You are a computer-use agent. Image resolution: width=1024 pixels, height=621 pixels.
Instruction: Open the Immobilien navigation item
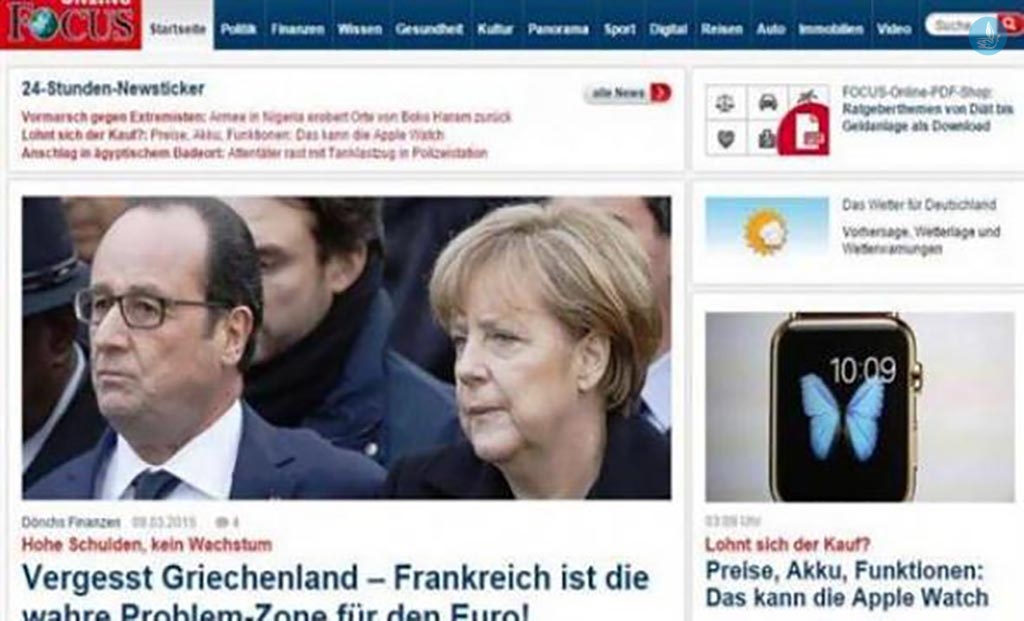[x=831, y=29]
